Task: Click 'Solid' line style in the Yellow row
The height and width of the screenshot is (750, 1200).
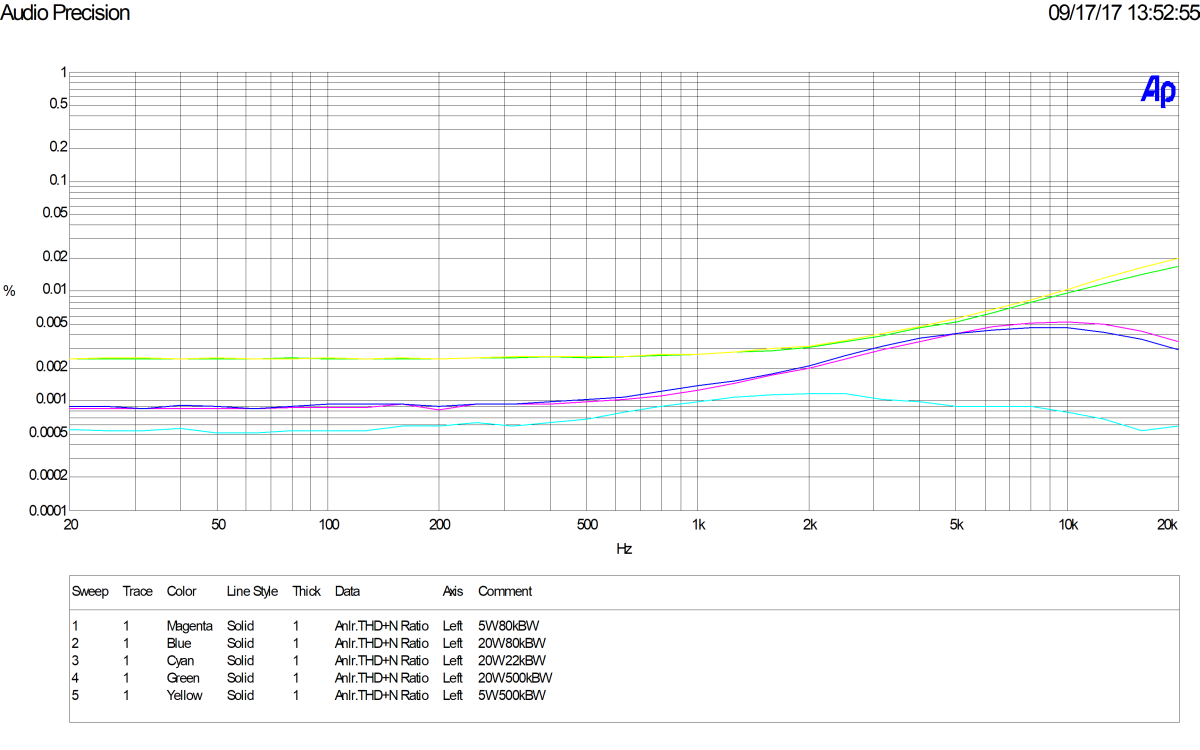Action: click(240, 695)
